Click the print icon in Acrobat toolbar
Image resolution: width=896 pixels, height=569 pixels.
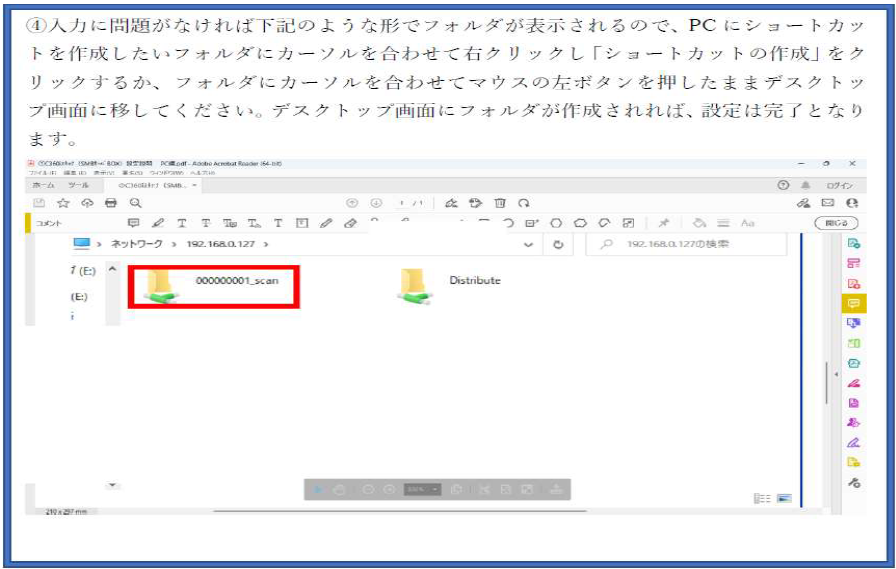click(111, 203)
